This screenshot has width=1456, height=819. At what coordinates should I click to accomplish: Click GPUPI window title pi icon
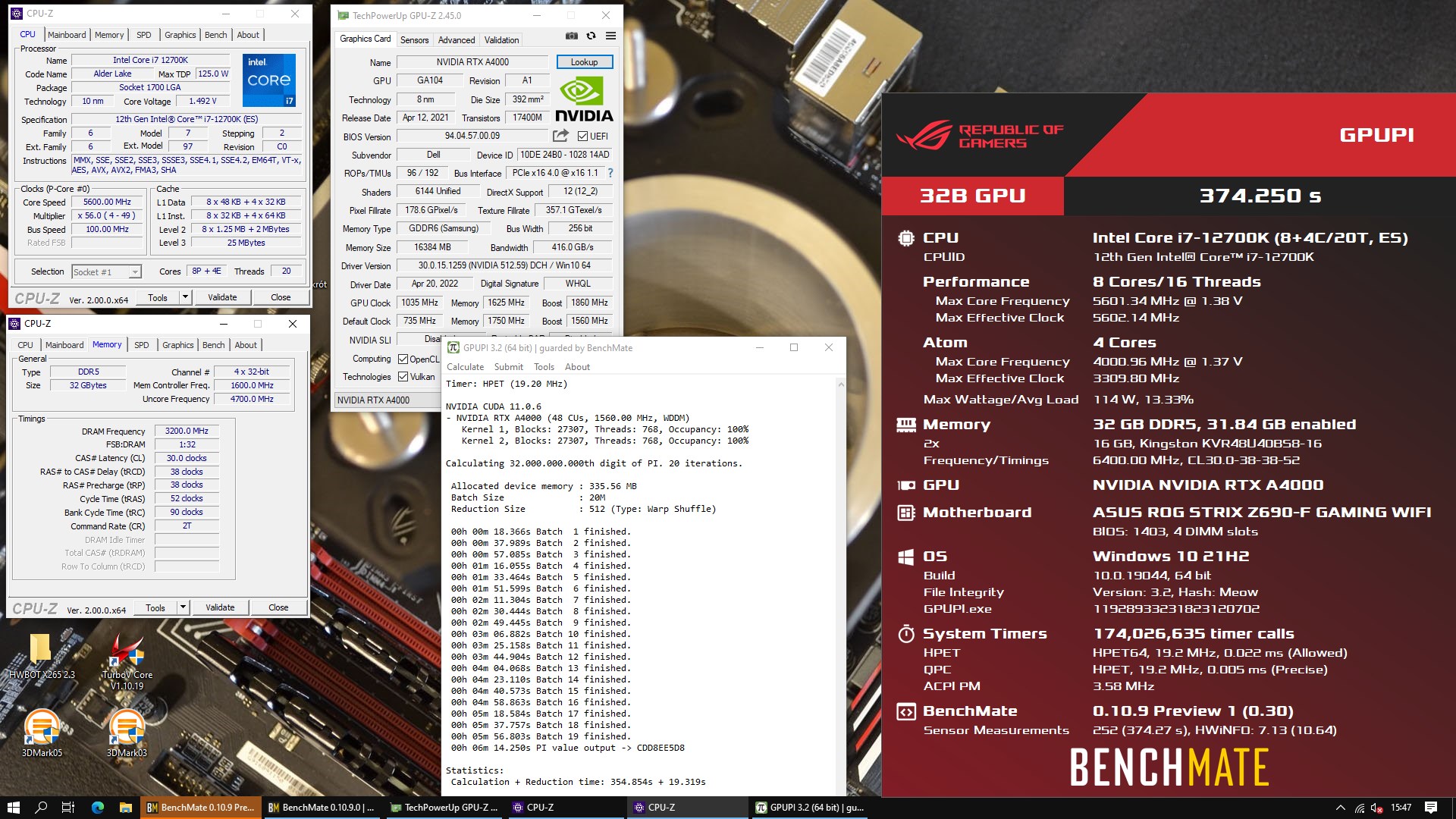click(453, 347)
